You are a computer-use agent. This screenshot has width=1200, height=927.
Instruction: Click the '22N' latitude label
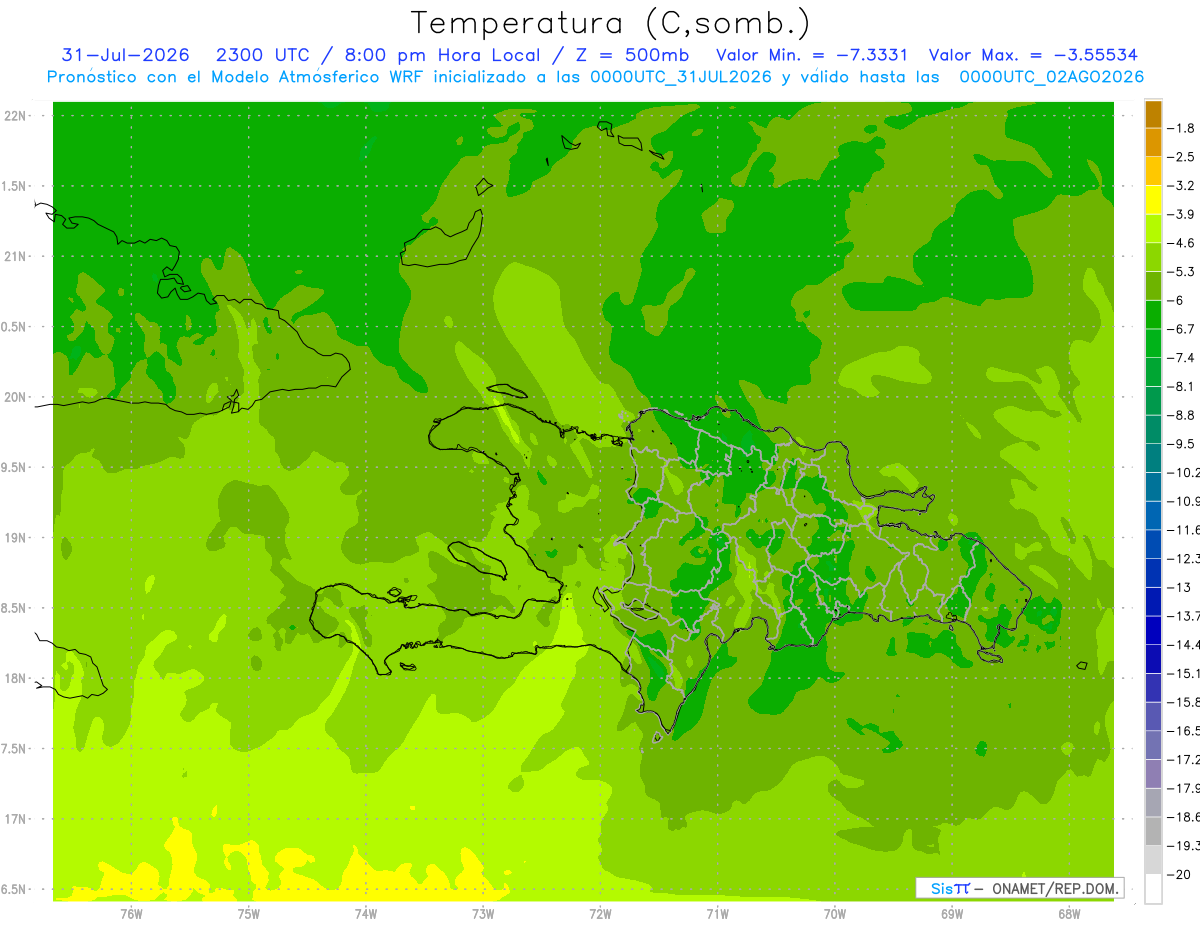point(17,115)
